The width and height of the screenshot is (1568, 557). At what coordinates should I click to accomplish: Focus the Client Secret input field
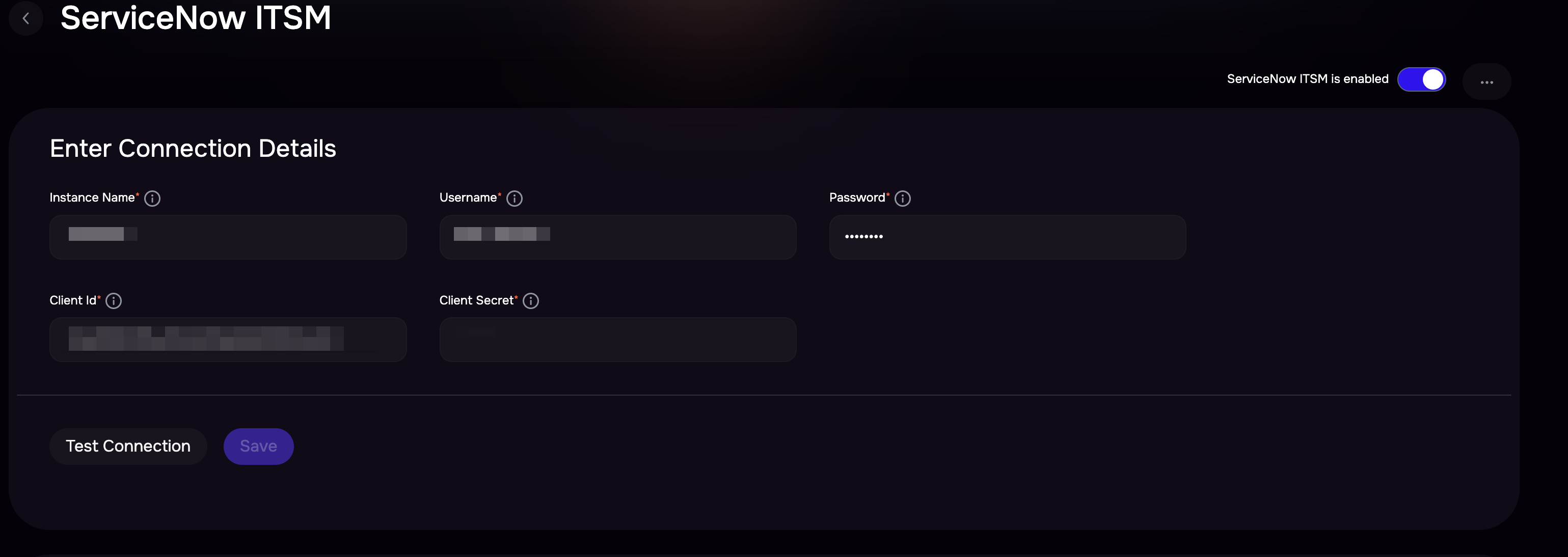click(618, 339)
